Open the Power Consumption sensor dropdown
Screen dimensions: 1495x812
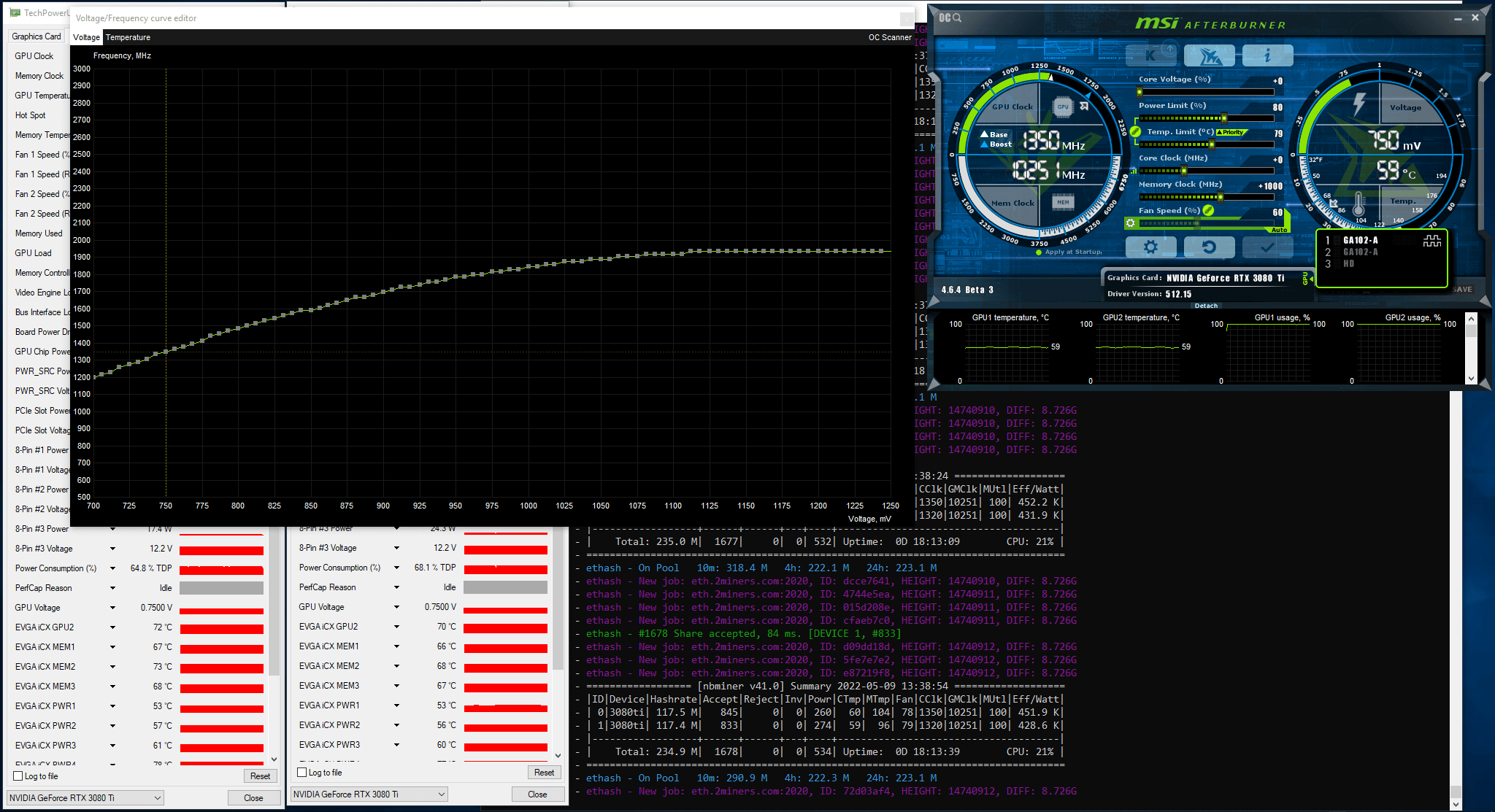(x=112, y=568)
